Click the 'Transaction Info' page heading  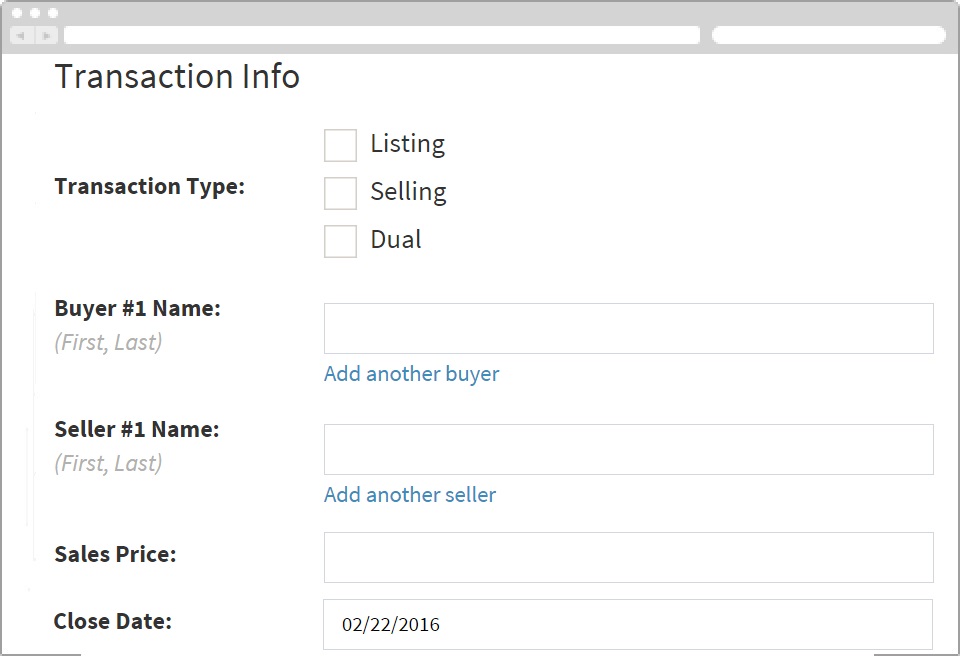click(x=177, y=76)
